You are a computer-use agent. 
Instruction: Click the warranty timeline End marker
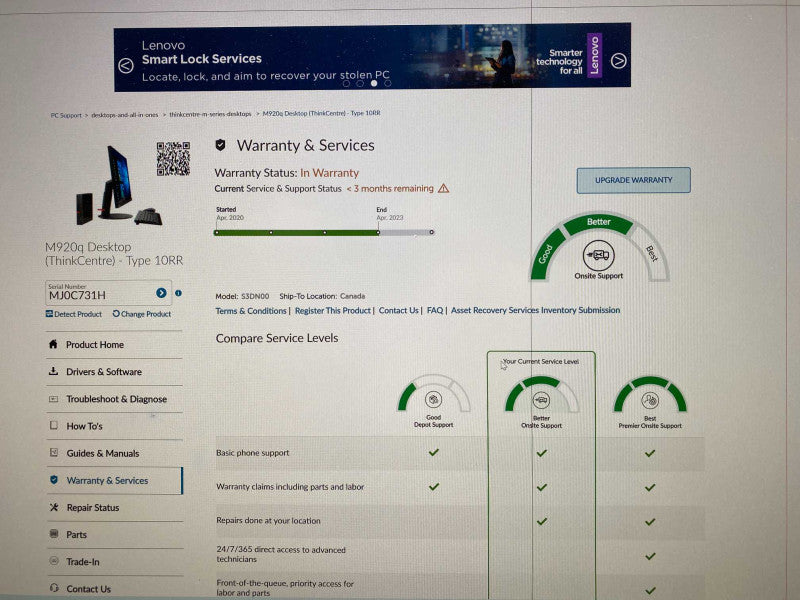(378, 233)
